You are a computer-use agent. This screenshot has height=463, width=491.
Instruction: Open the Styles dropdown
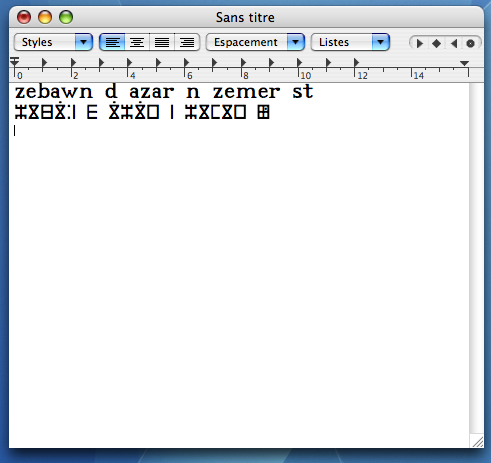pyautogui.click(x=53, y=42)
